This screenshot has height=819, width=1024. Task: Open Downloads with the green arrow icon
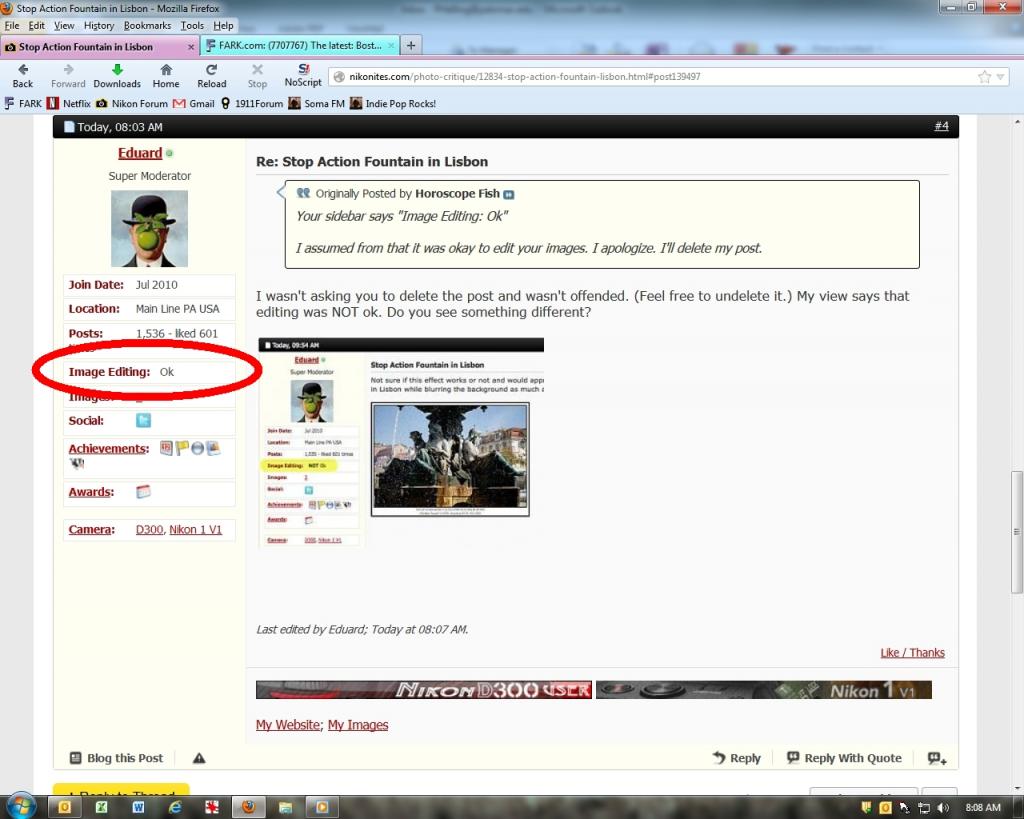click(117, 71)
